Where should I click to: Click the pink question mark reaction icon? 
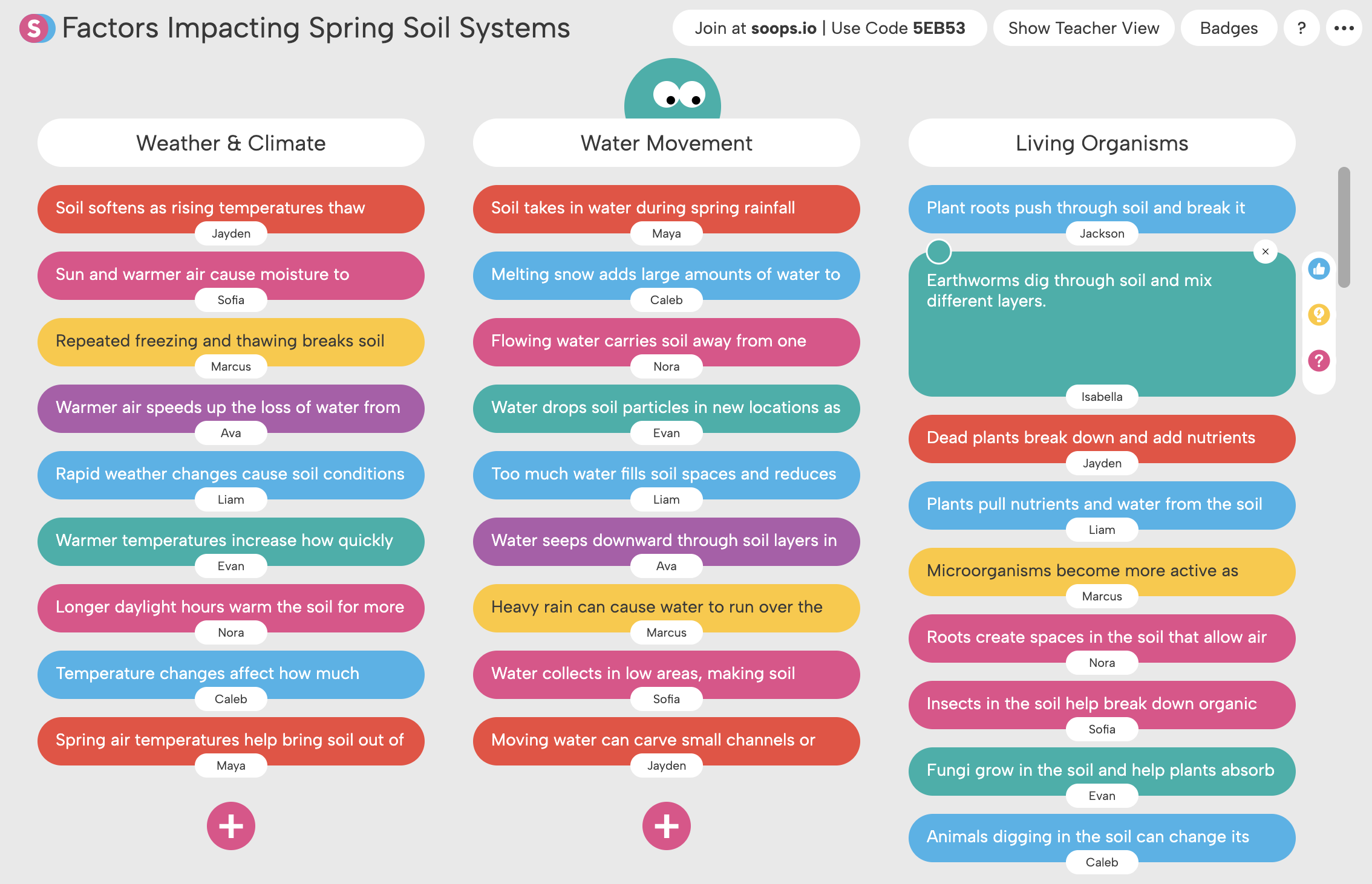pos(1319,361)
